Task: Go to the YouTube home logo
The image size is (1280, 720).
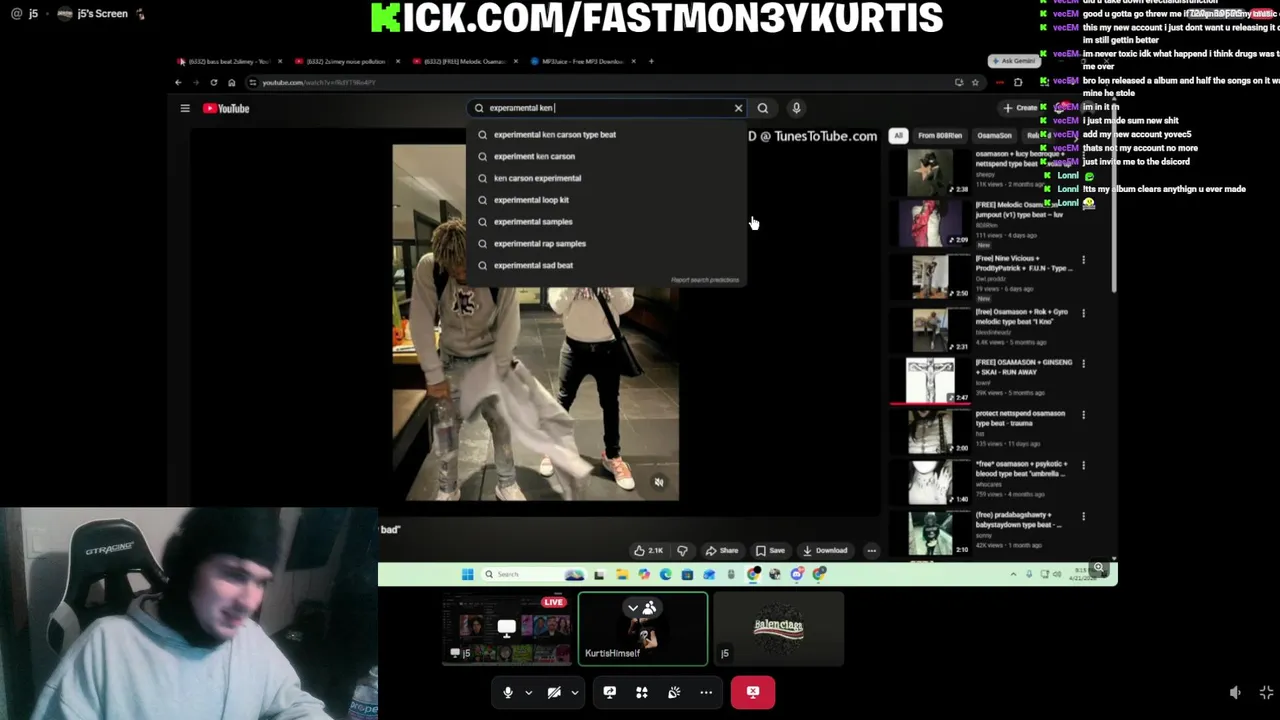Action: [226, 108]
